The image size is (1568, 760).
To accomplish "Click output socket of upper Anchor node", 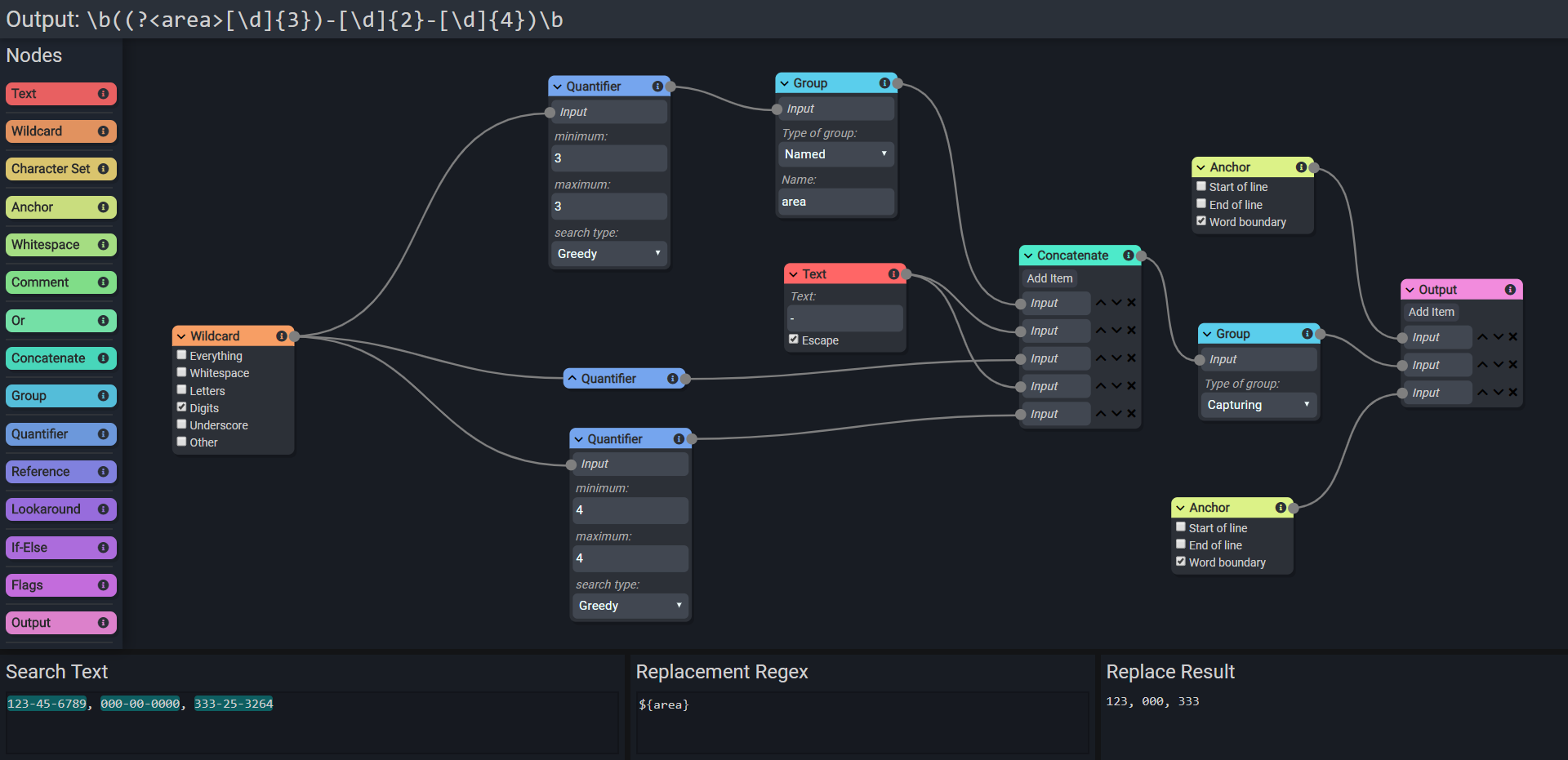I will 1313,168.
